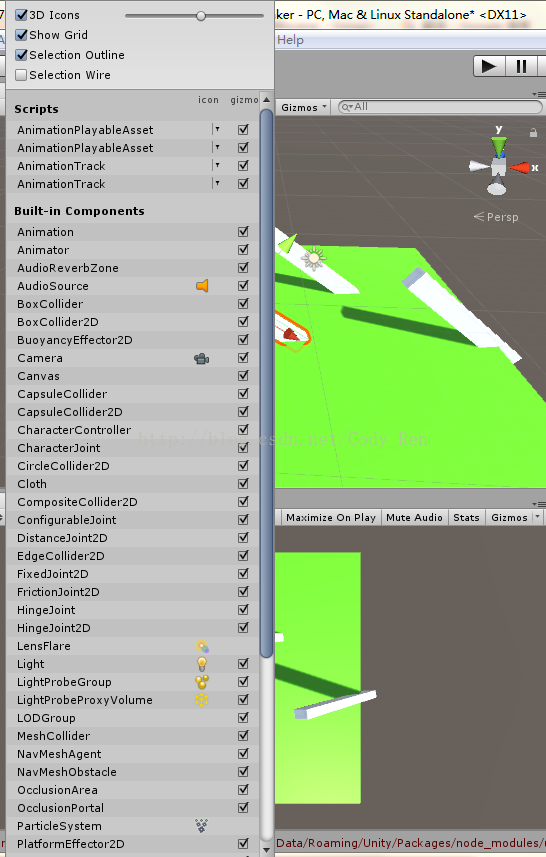Toggle the OcclusionArea gizmo checkbox
Image resolution: width=546 pixels, height=857 pixels.
tap(243, 790)
